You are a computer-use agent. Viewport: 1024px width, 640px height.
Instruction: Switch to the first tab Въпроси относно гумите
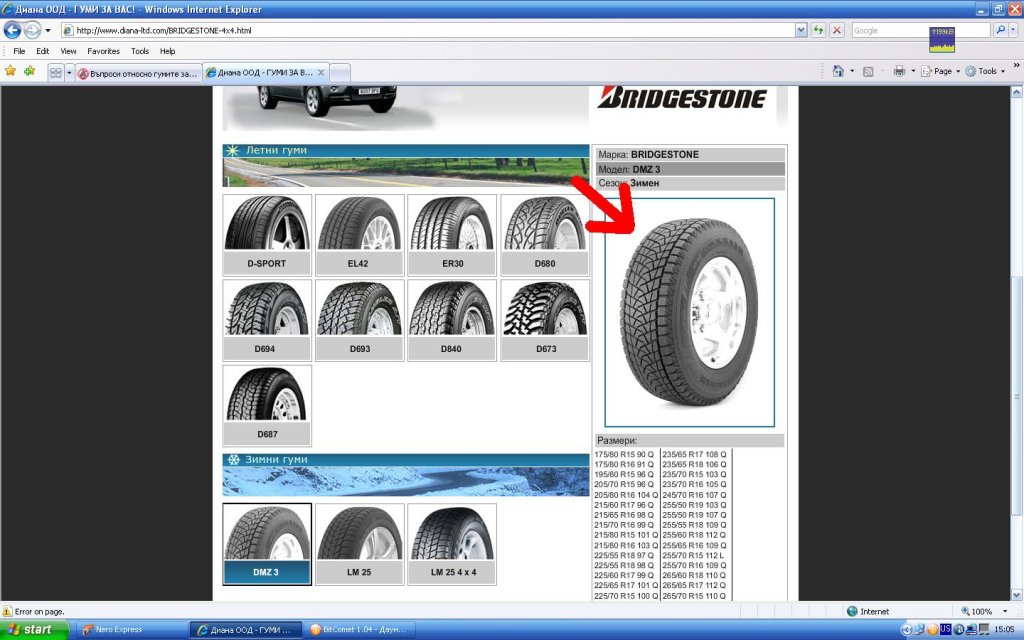click(138, 73)
